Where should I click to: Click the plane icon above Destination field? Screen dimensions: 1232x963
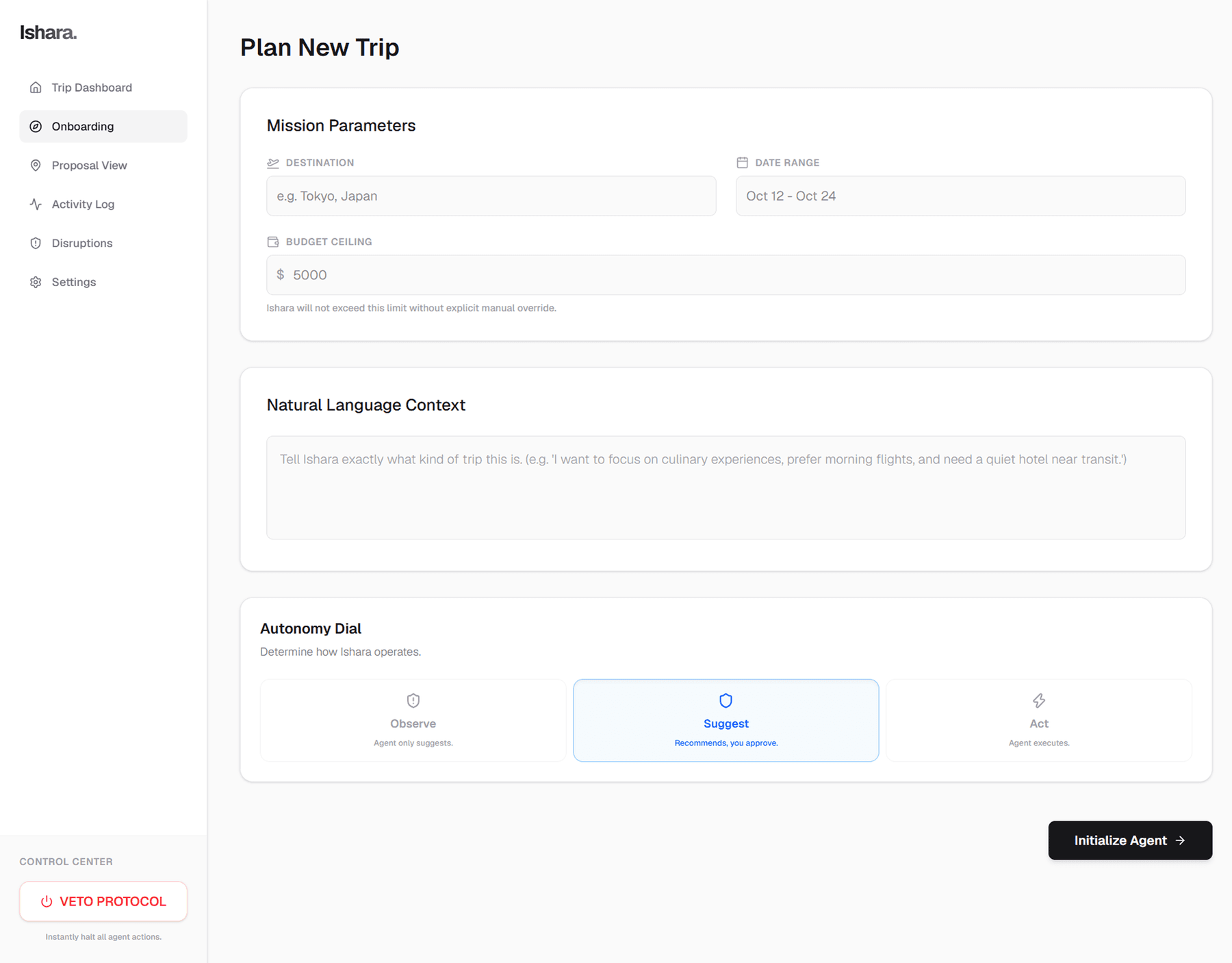(x=273, y=163)
